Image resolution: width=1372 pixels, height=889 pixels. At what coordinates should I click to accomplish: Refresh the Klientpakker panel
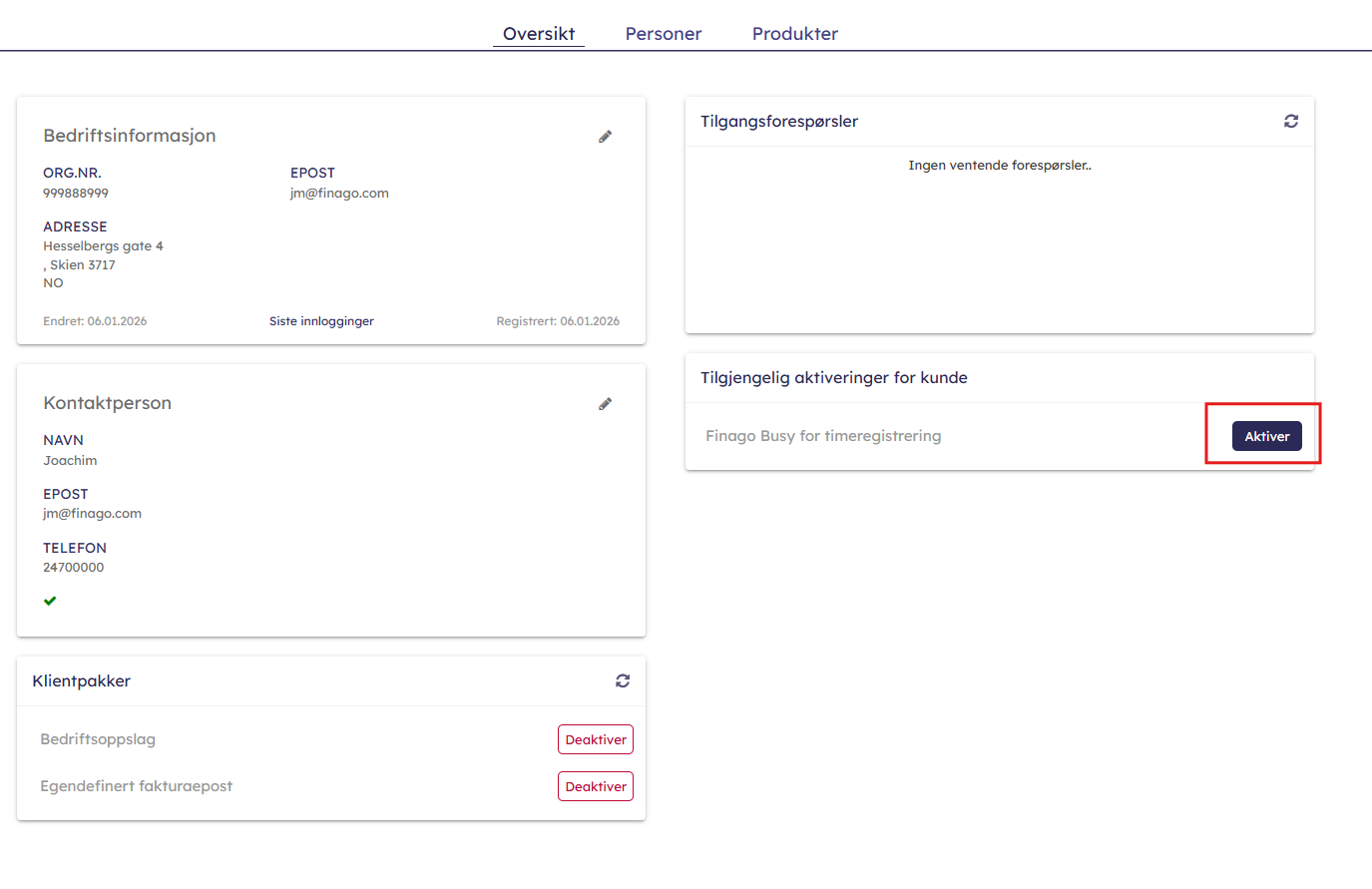point(622,680)
